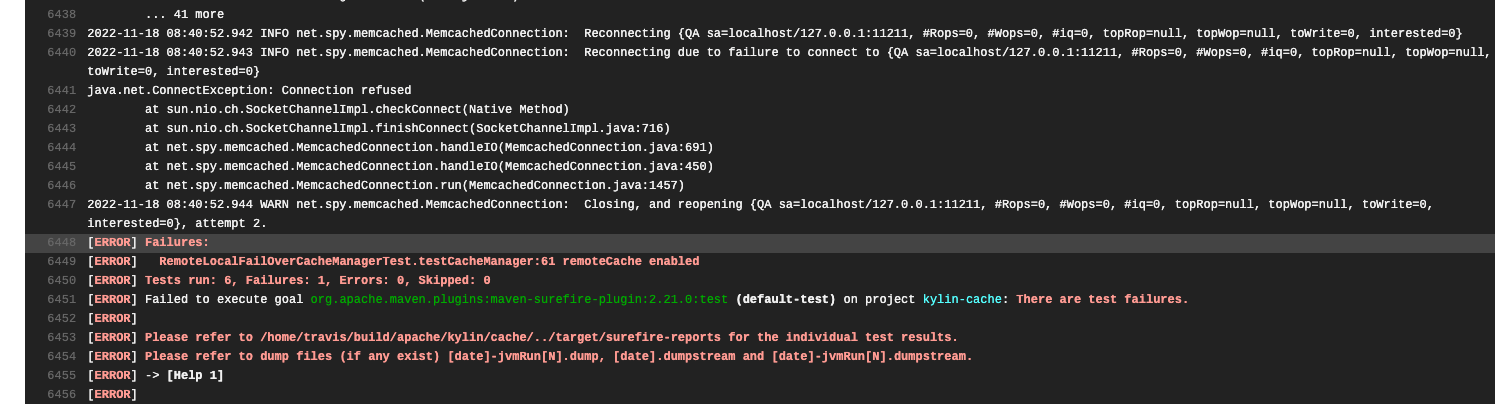Click the checkConnect(Native Method) stack line

357,110
